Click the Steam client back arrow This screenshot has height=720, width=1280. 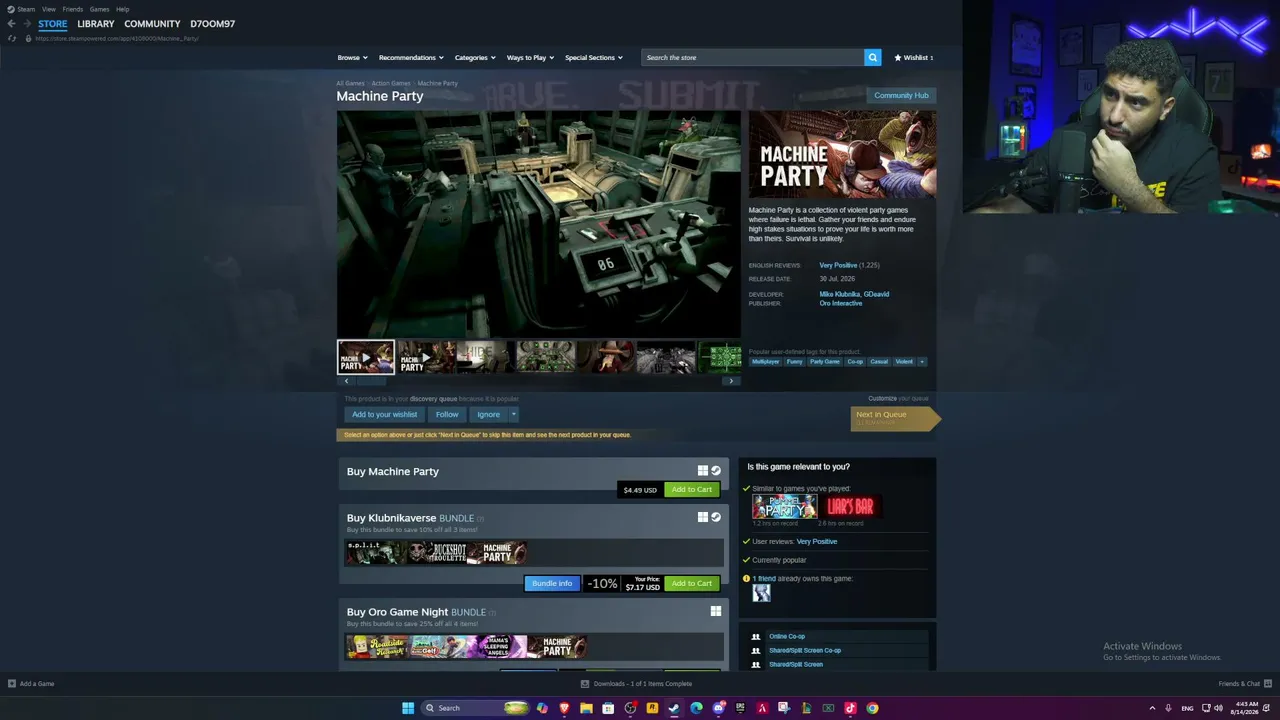click(x=11, y=24)
